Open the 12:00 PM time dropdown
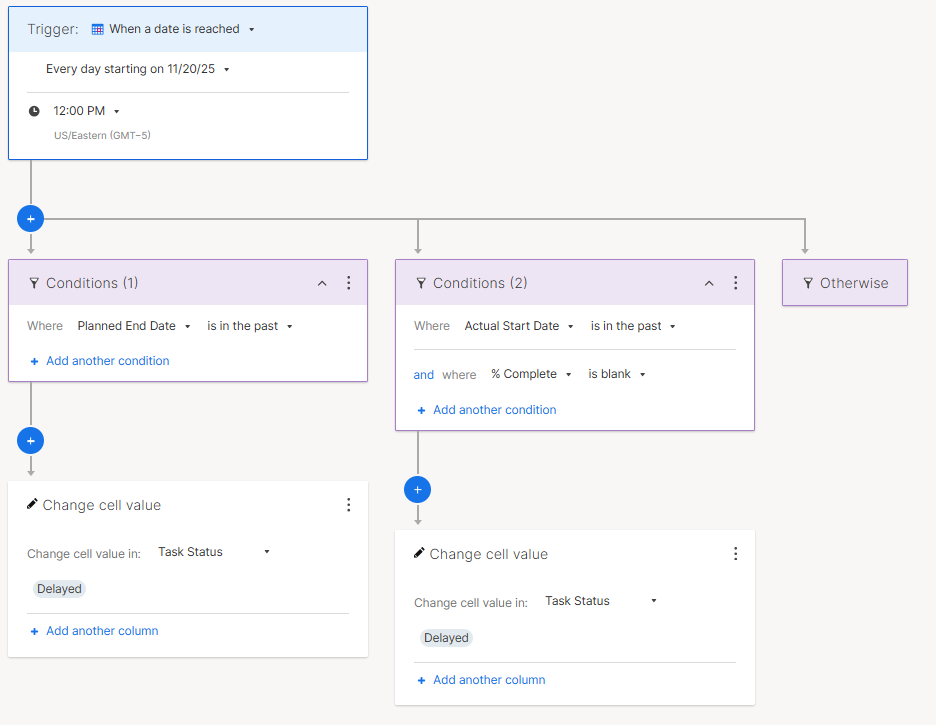Image resolution: width=936 pixels, height=725 pixels. 86,111
